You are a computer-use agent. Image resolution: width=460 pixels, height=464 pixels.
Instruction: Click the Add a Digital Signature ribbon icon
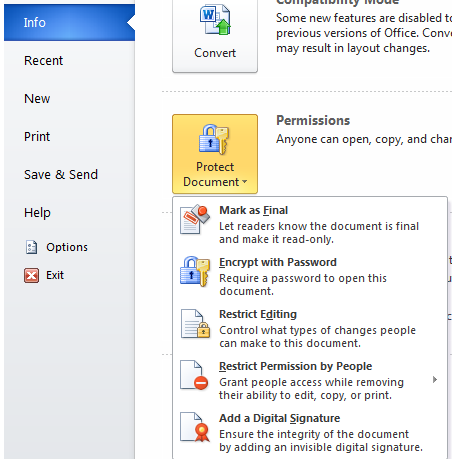(x=195, y=427)
